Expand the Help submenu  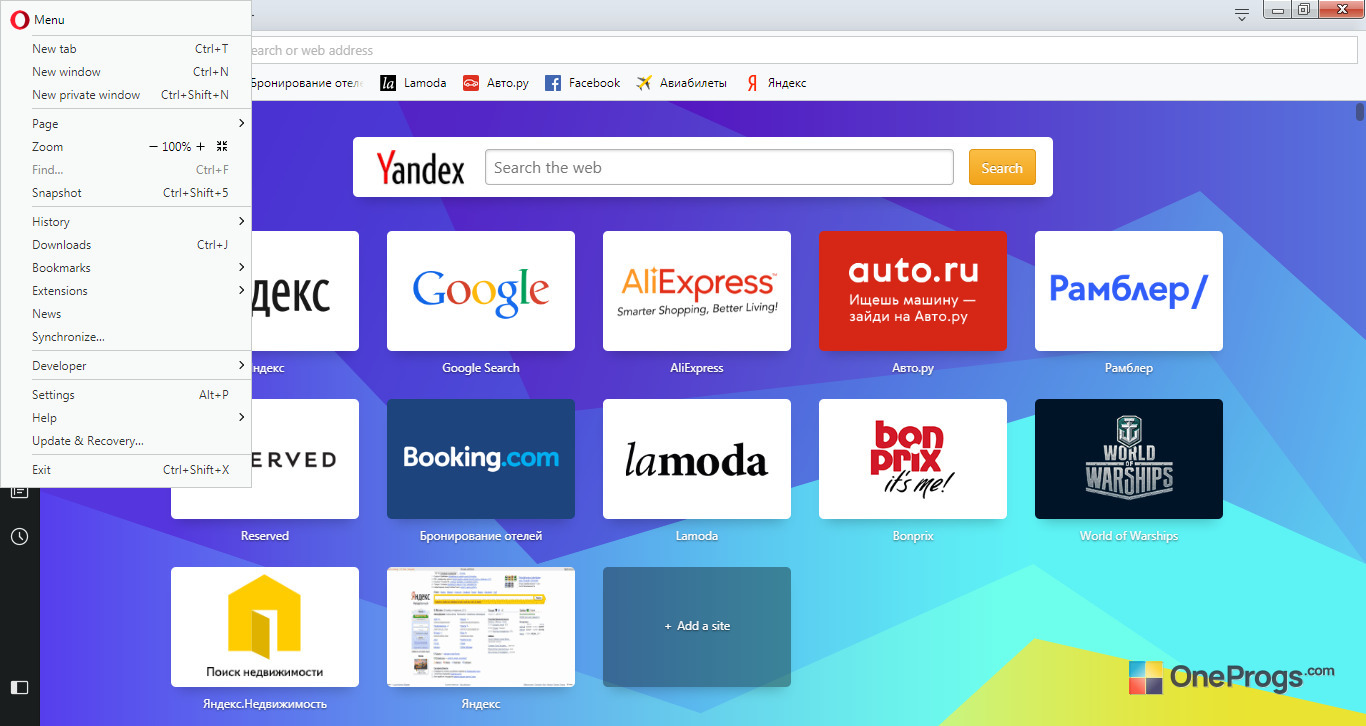126,418
